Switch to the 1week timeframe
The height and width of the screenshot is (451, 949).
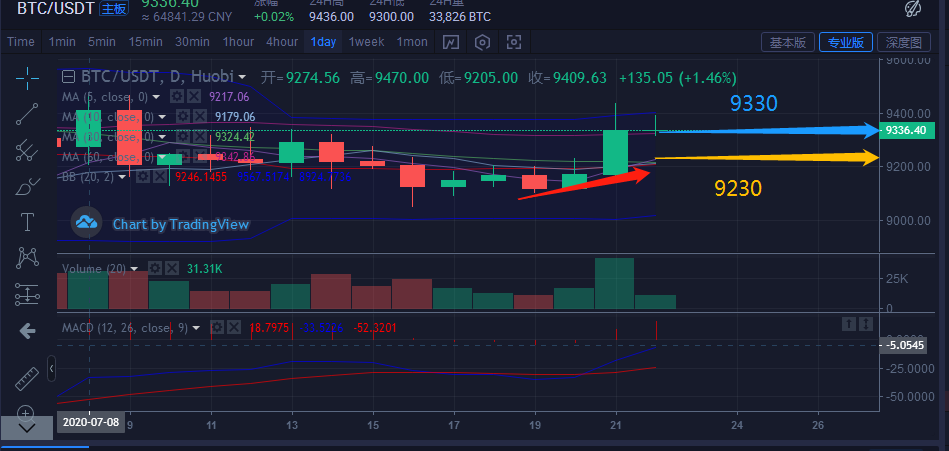[x=366, y=42]
